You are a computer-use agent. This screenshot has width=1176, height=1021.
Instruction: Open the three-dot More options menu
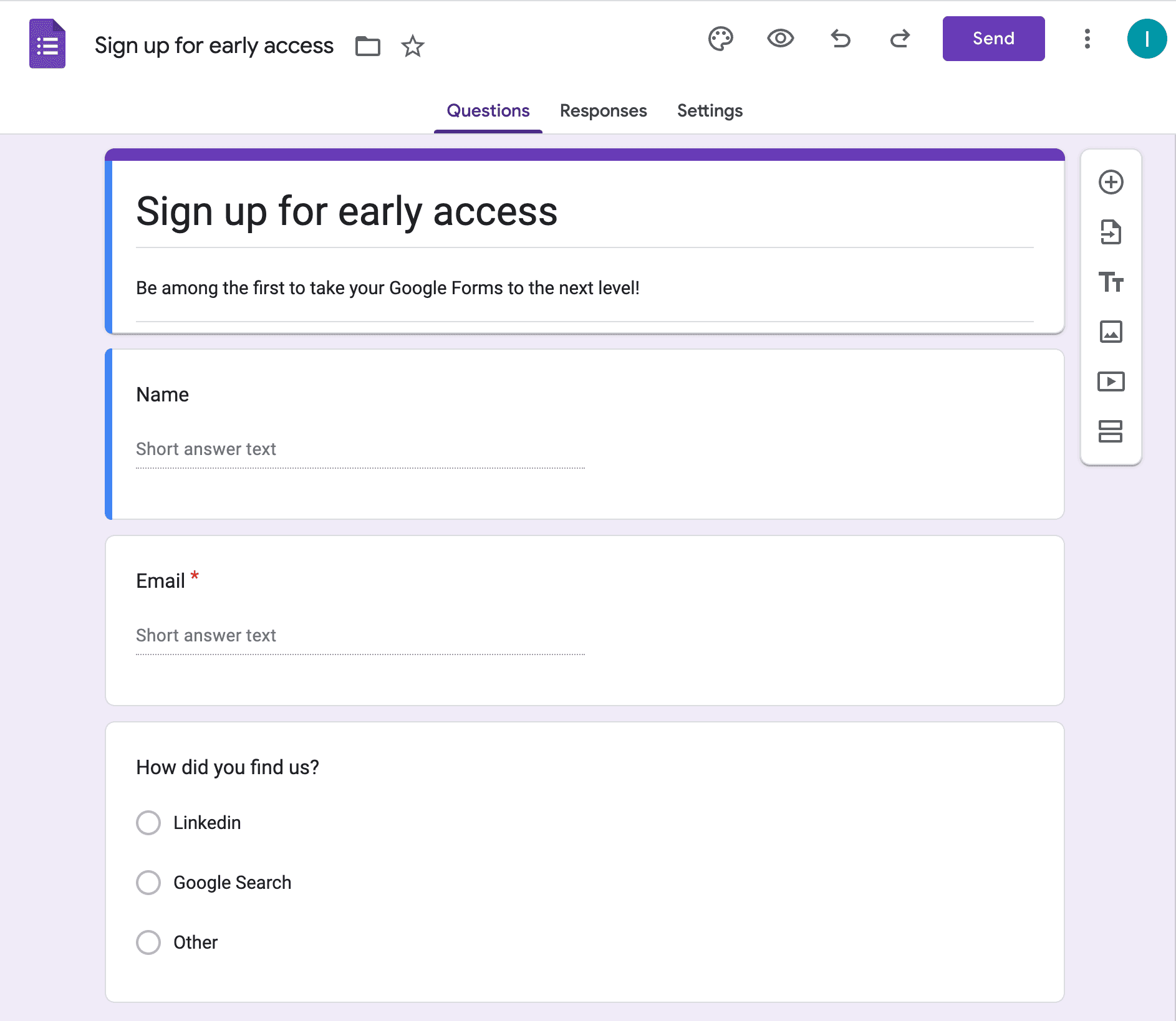(x=1087, y=39)
